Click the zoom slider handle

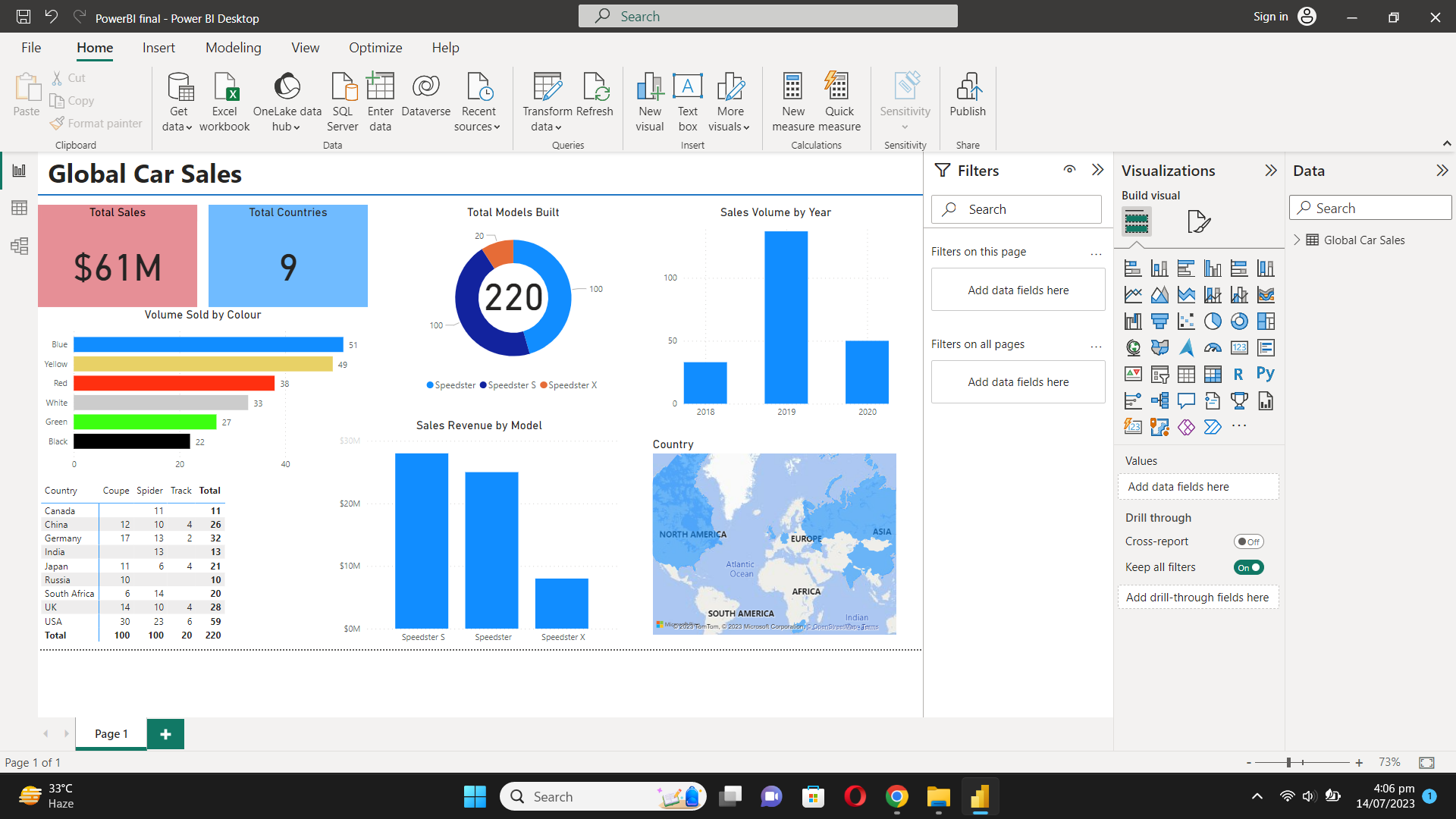pyautogui.click(x=1288, y=762)
